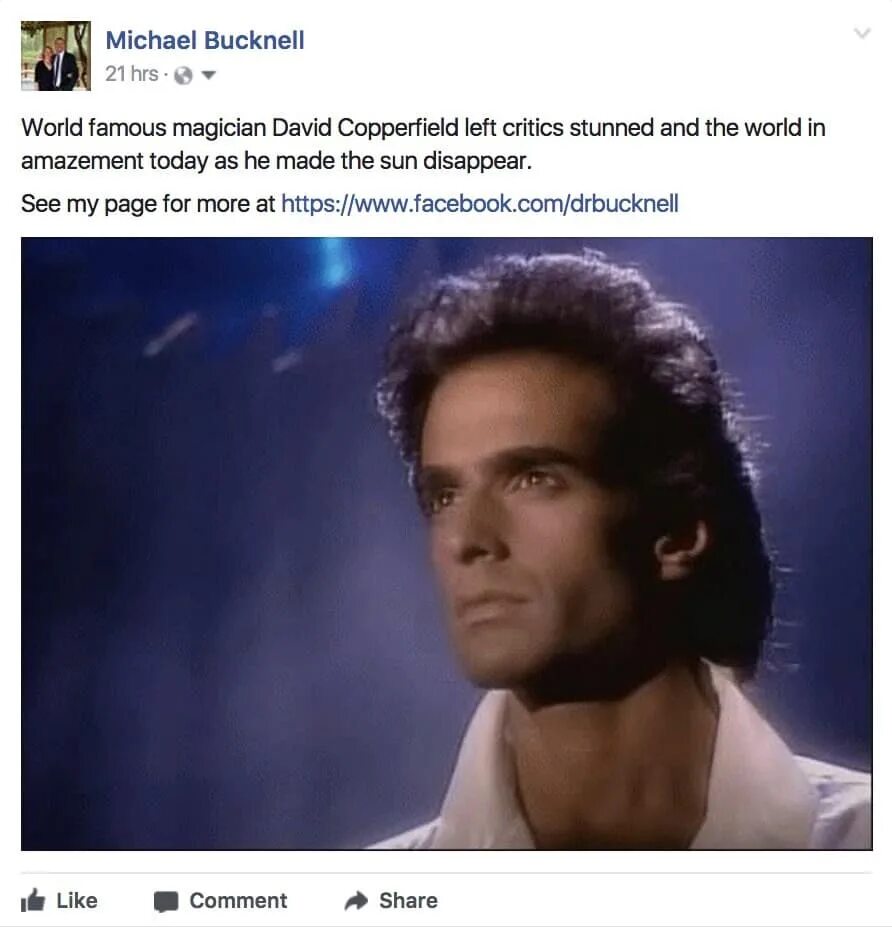The height and width of the screenshot is (927, 892).
Task: Click the 'Comment' text label
Action: pos(238,900)
